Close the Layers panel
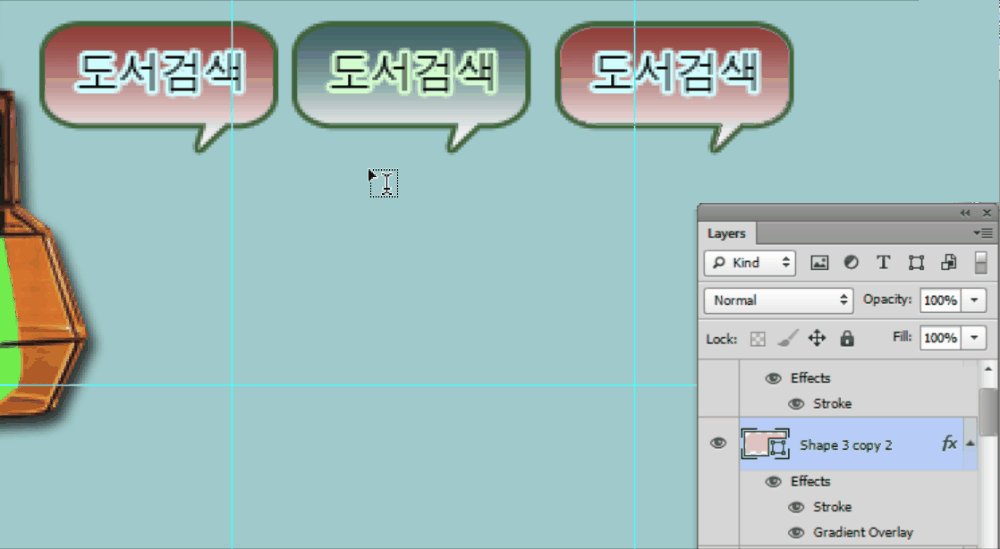The image size is (1000, 549). click(x=987, y=213)
